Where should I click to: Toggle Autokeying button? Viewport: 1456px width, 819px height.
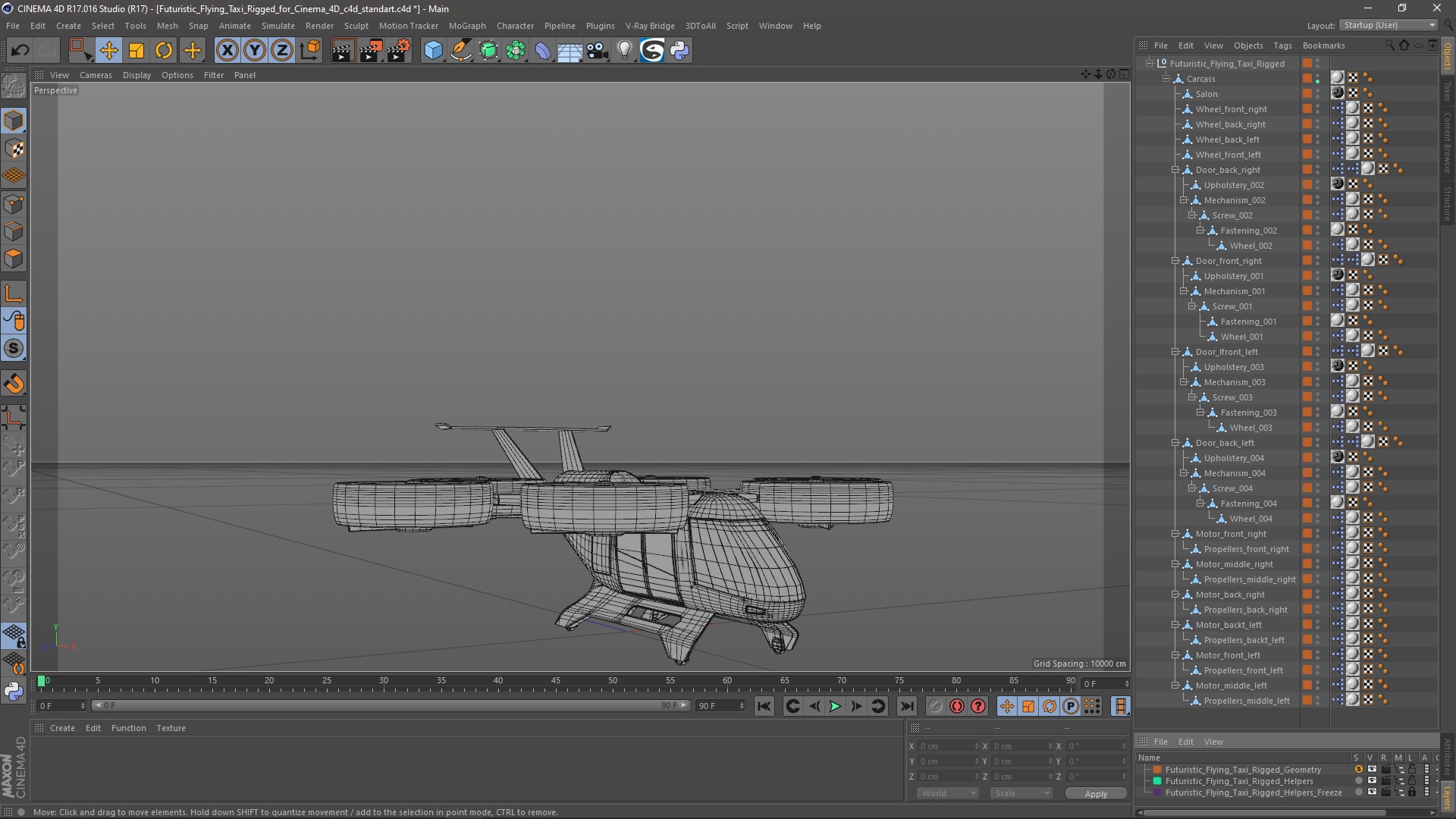coord(957,707)
